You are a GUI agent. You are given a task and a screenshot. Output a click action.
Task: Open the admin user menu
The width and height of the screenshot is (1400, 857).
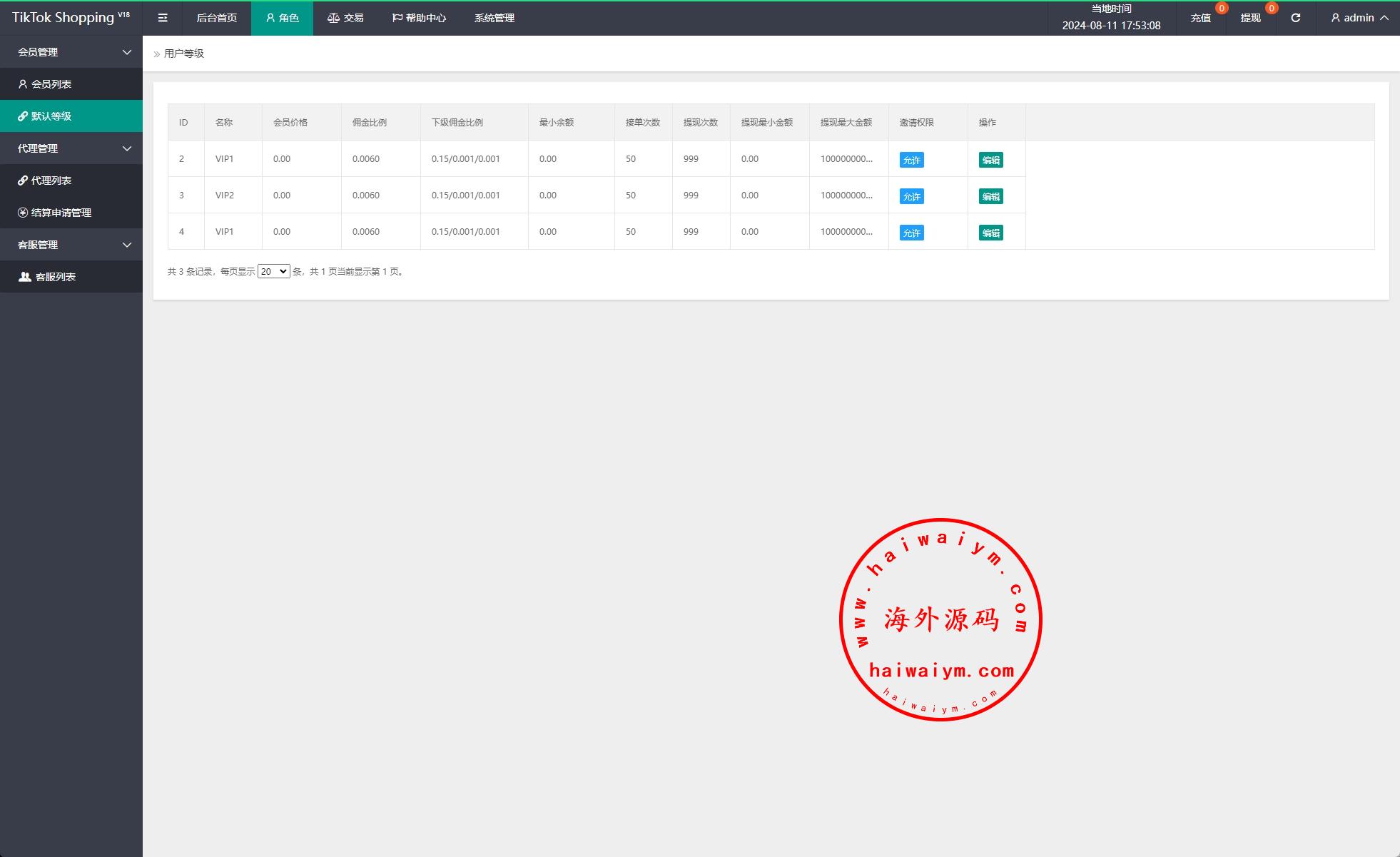[1359, 18]
